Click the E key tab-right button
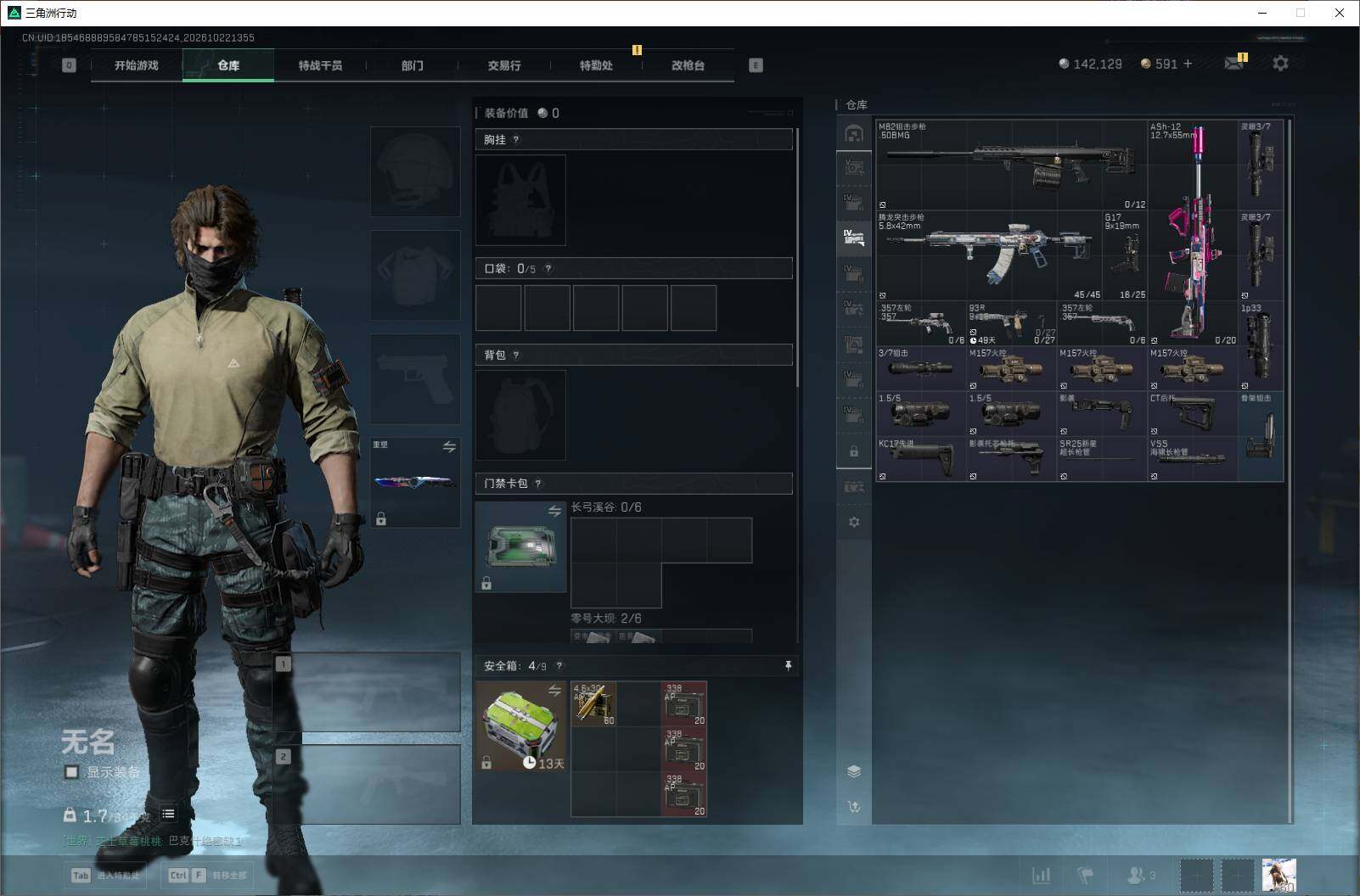 coord(756,65)
